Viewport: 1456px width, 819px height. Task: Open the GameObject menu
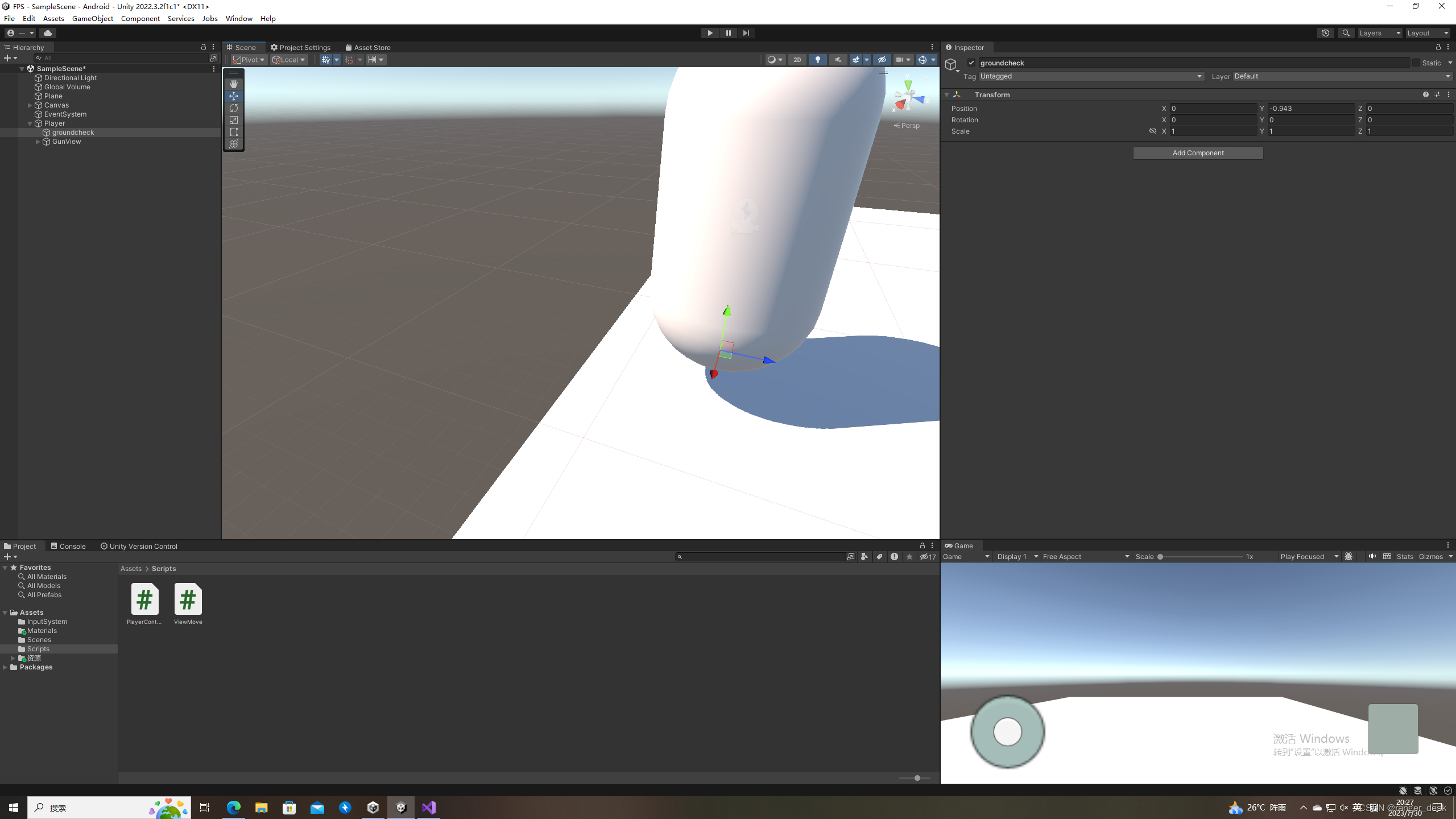(x=93, y=18)
